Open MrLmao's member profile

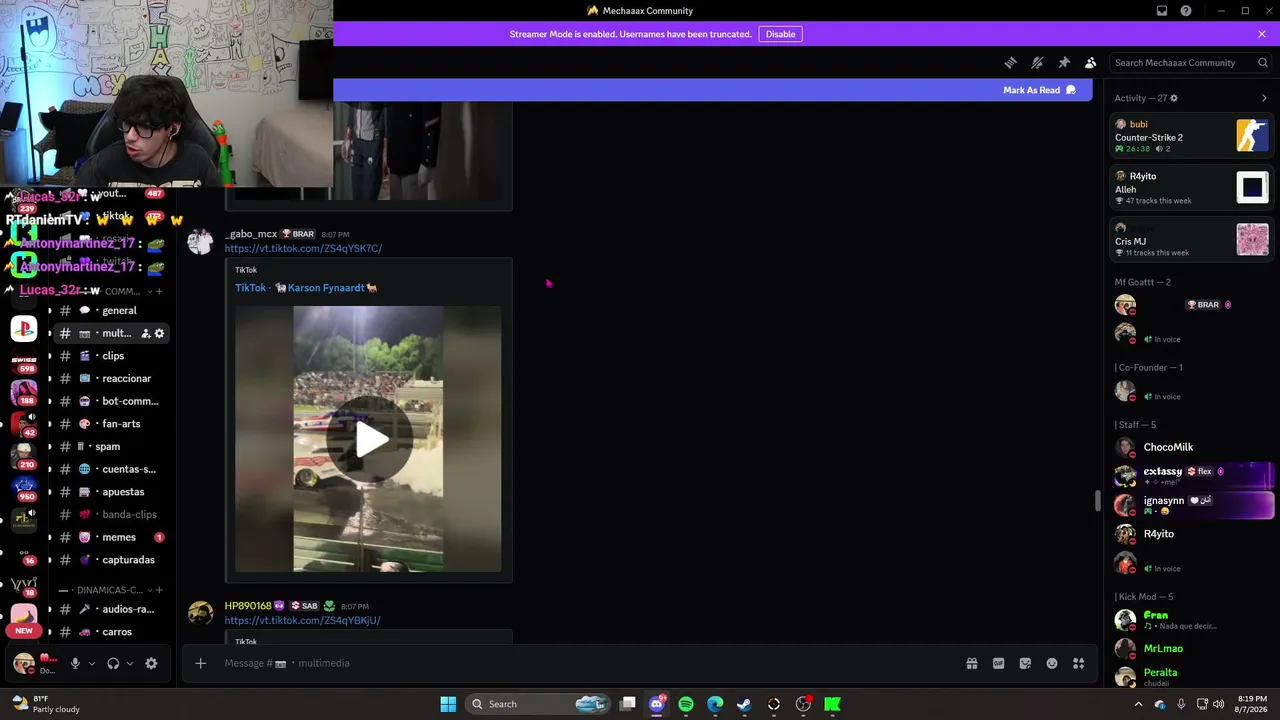pyautogui.click(x=1191, y=648)
